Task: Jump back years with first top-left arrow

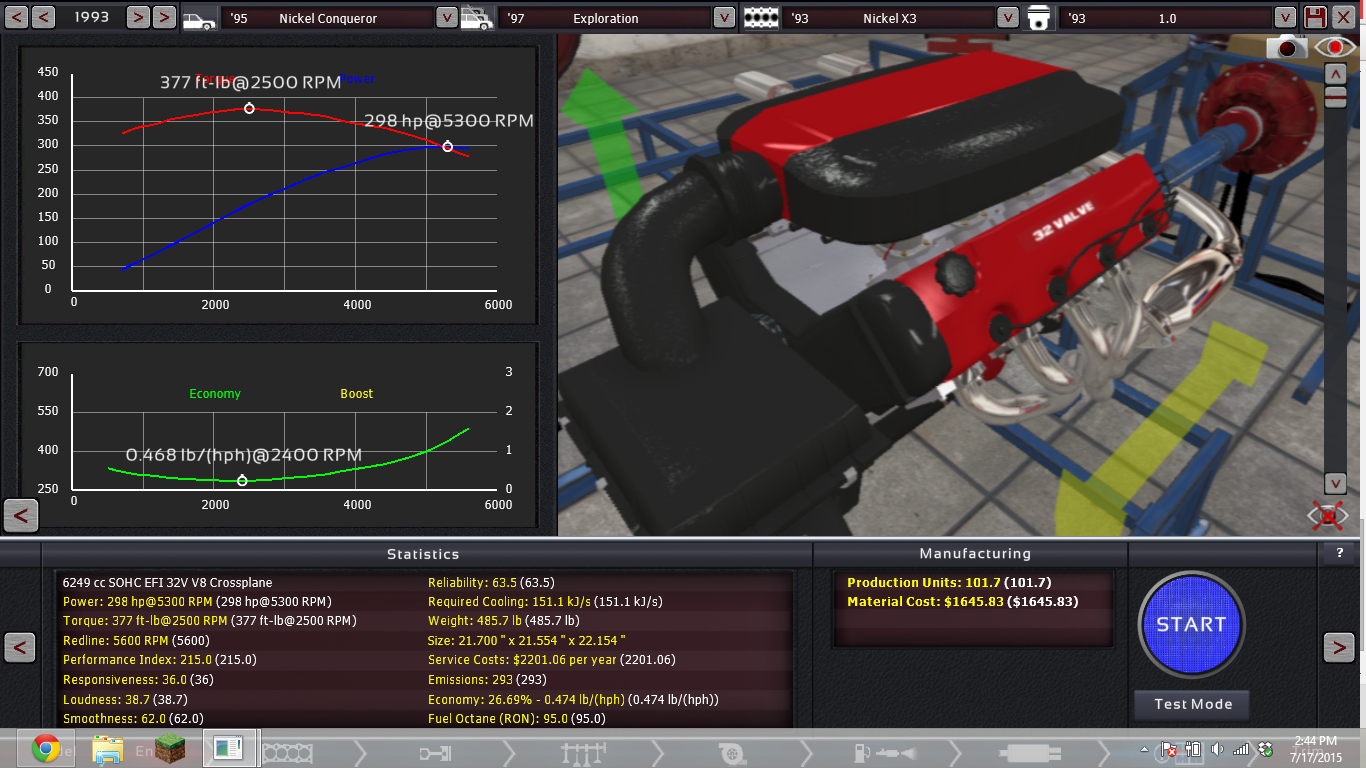Action: tap(16, 17)
